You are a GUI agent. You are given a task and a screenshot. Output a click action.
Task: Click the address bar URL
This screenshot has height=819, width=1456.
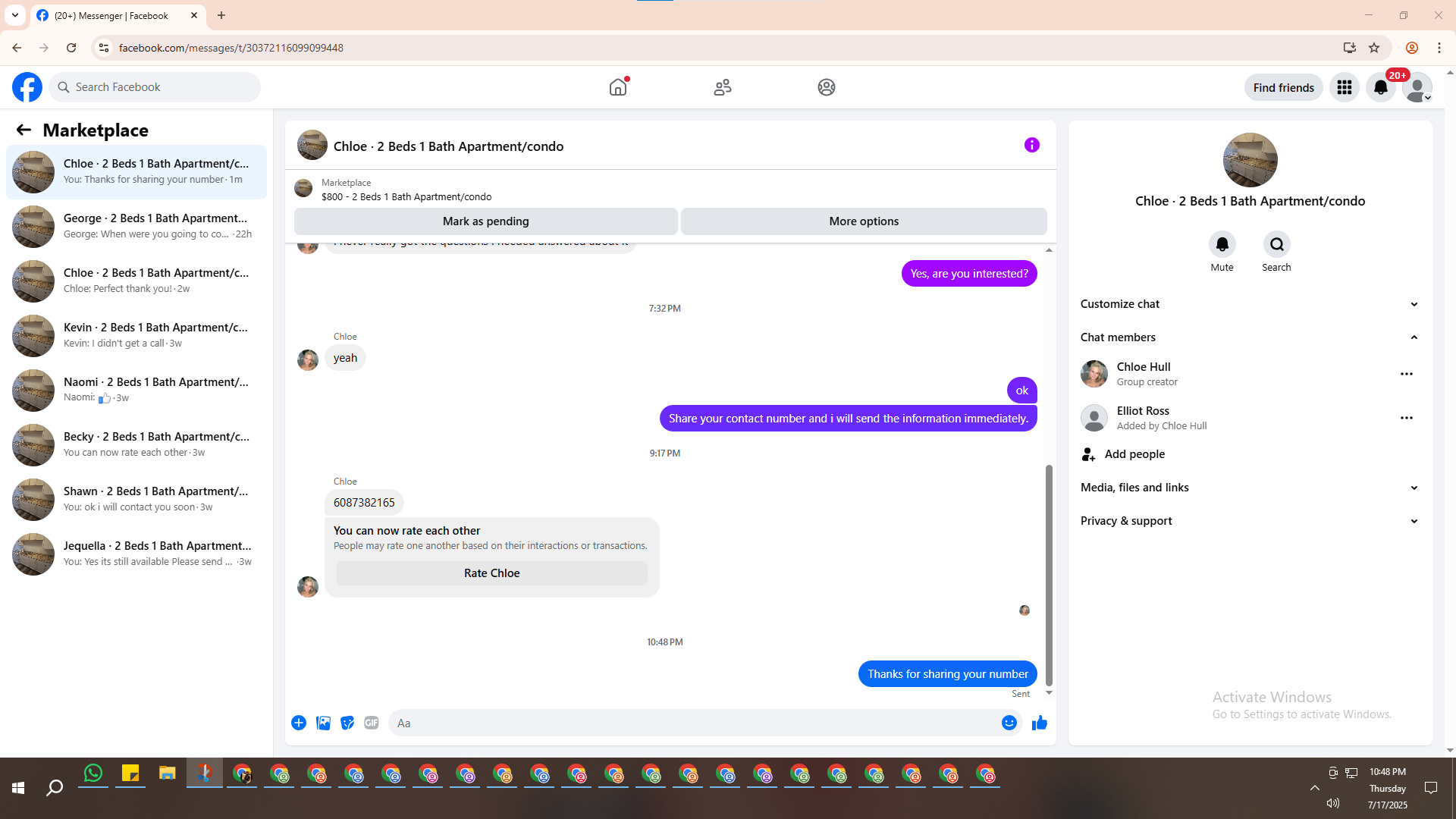tap(231, 48)
